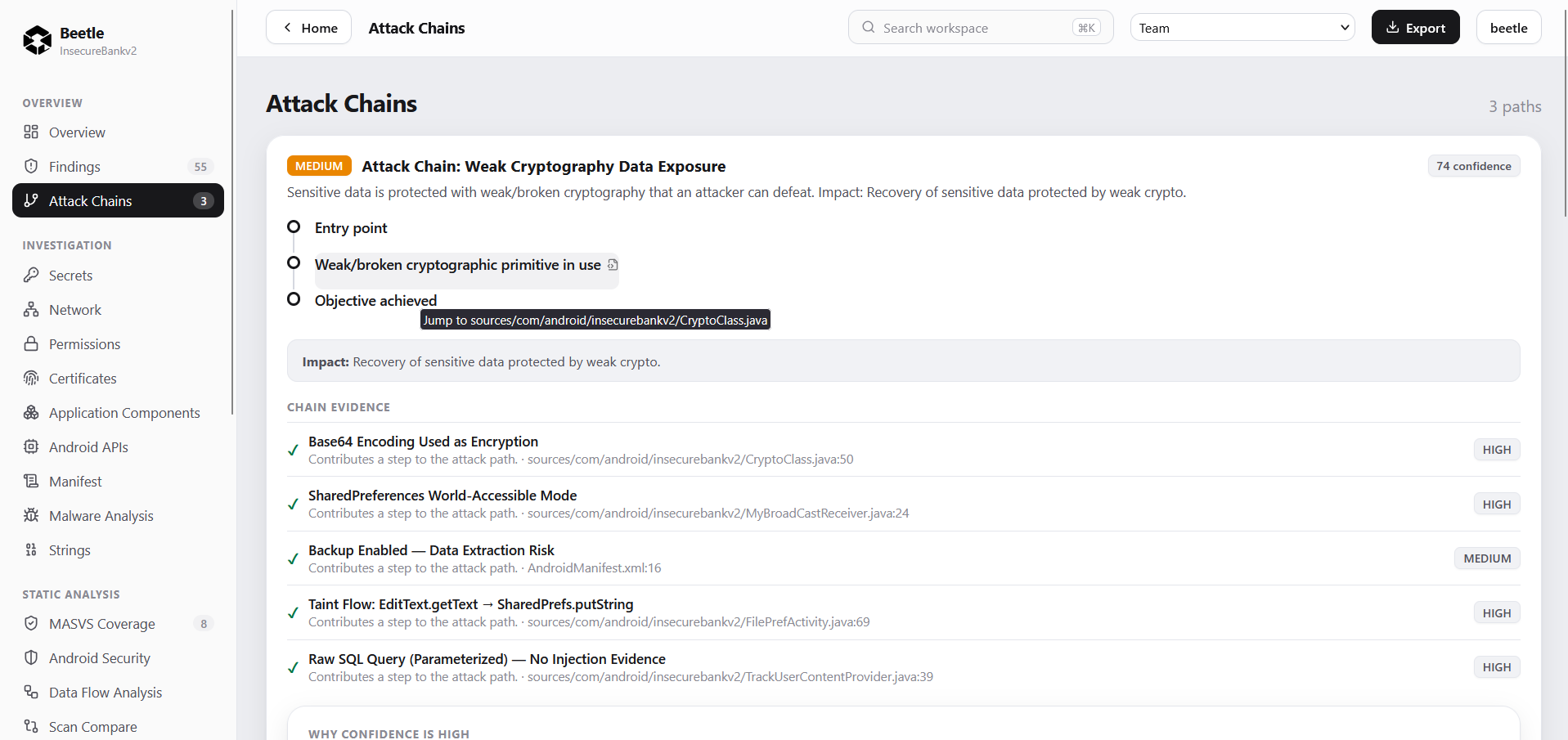Image resolution: width=1568 pixels, height=740 pixels.
Task: Click the Secrets key icon
Action: (31, 275)
